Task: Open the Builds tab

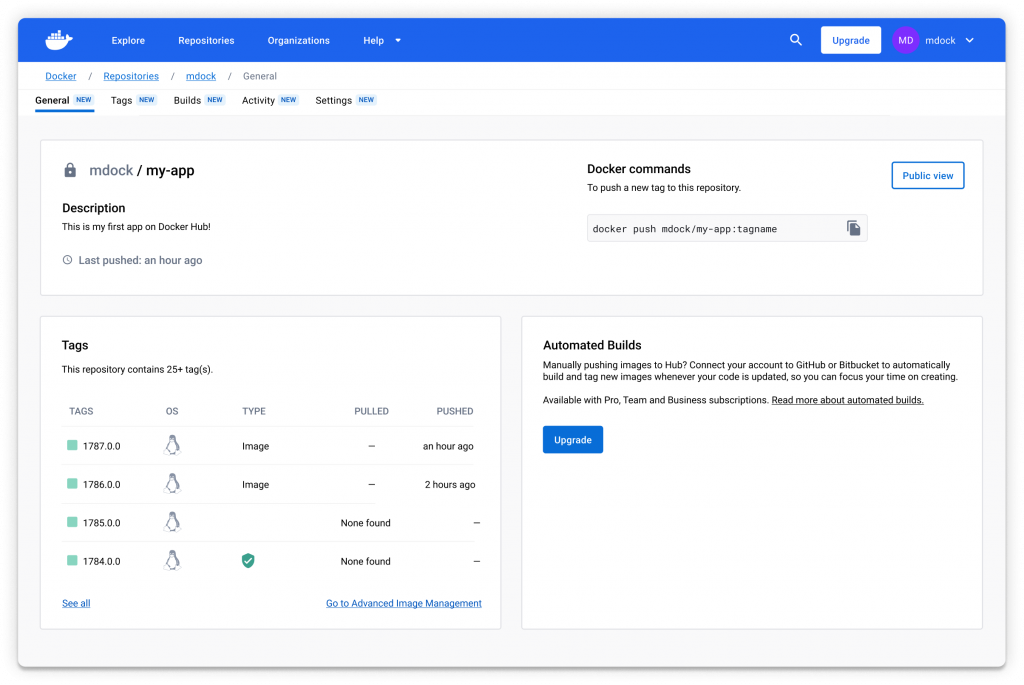Action: point(187,100)
